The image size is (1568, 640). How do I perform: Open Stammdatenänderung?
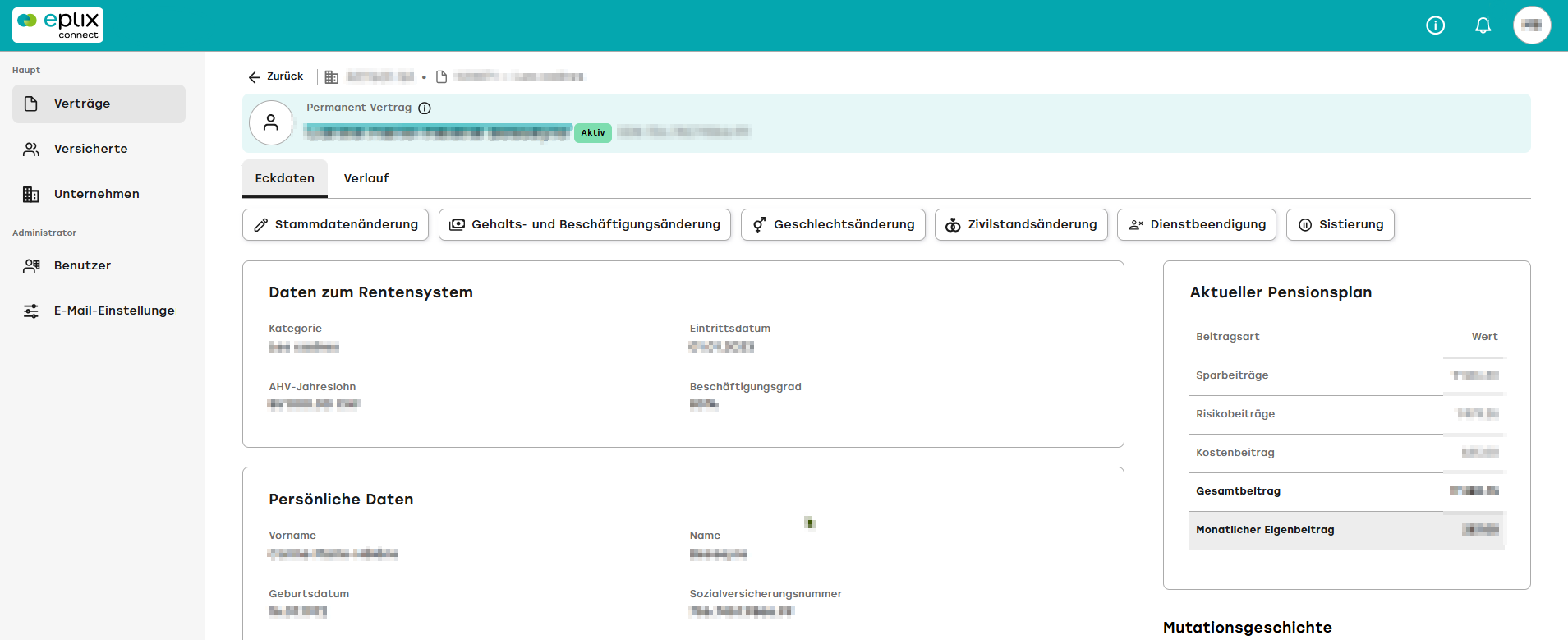335,225
